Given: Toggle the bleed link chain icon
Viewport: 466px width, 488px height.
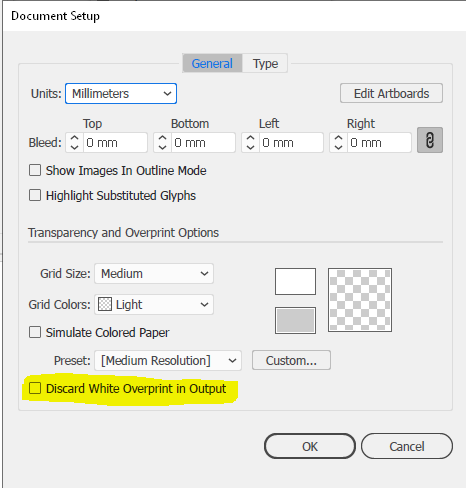Looking at the screenshot, I should tap(430, 140).
